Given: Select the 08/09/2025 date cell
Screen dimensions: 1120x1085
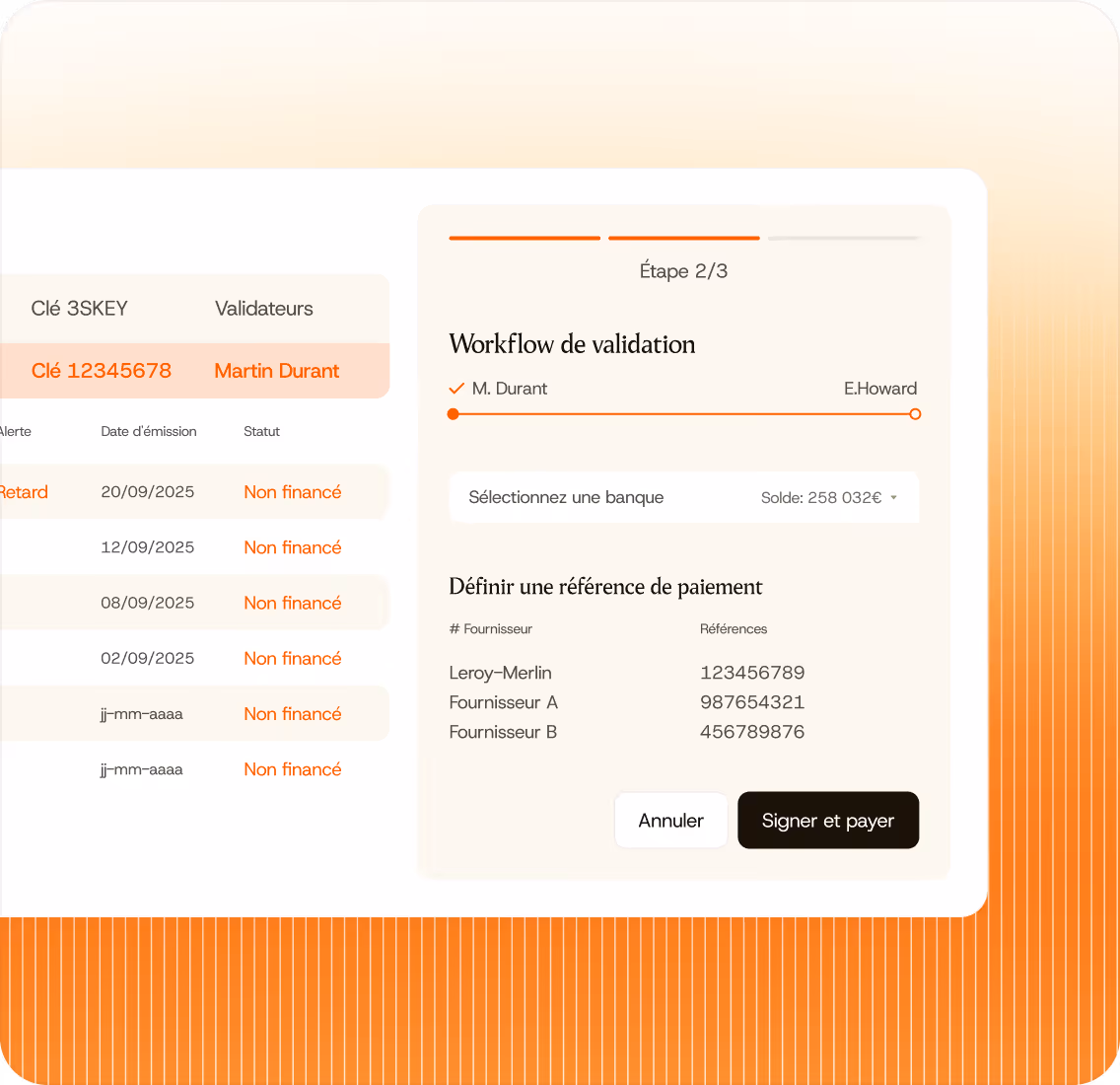Looking at the screenshot, I should point(147,603).
